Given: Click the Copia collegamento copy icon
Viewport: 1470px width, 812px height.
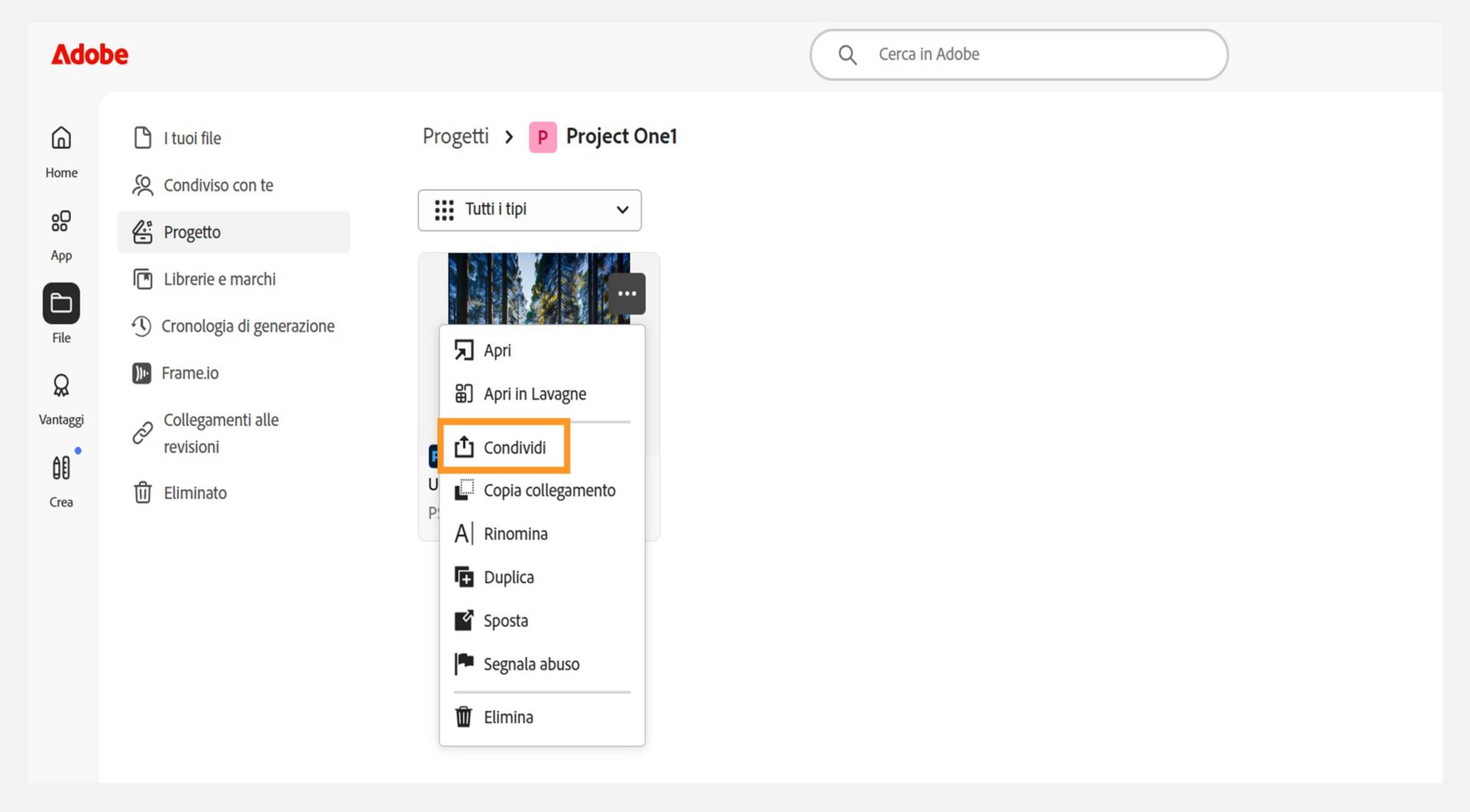Looking at the screenshot, I should point(464,490).
